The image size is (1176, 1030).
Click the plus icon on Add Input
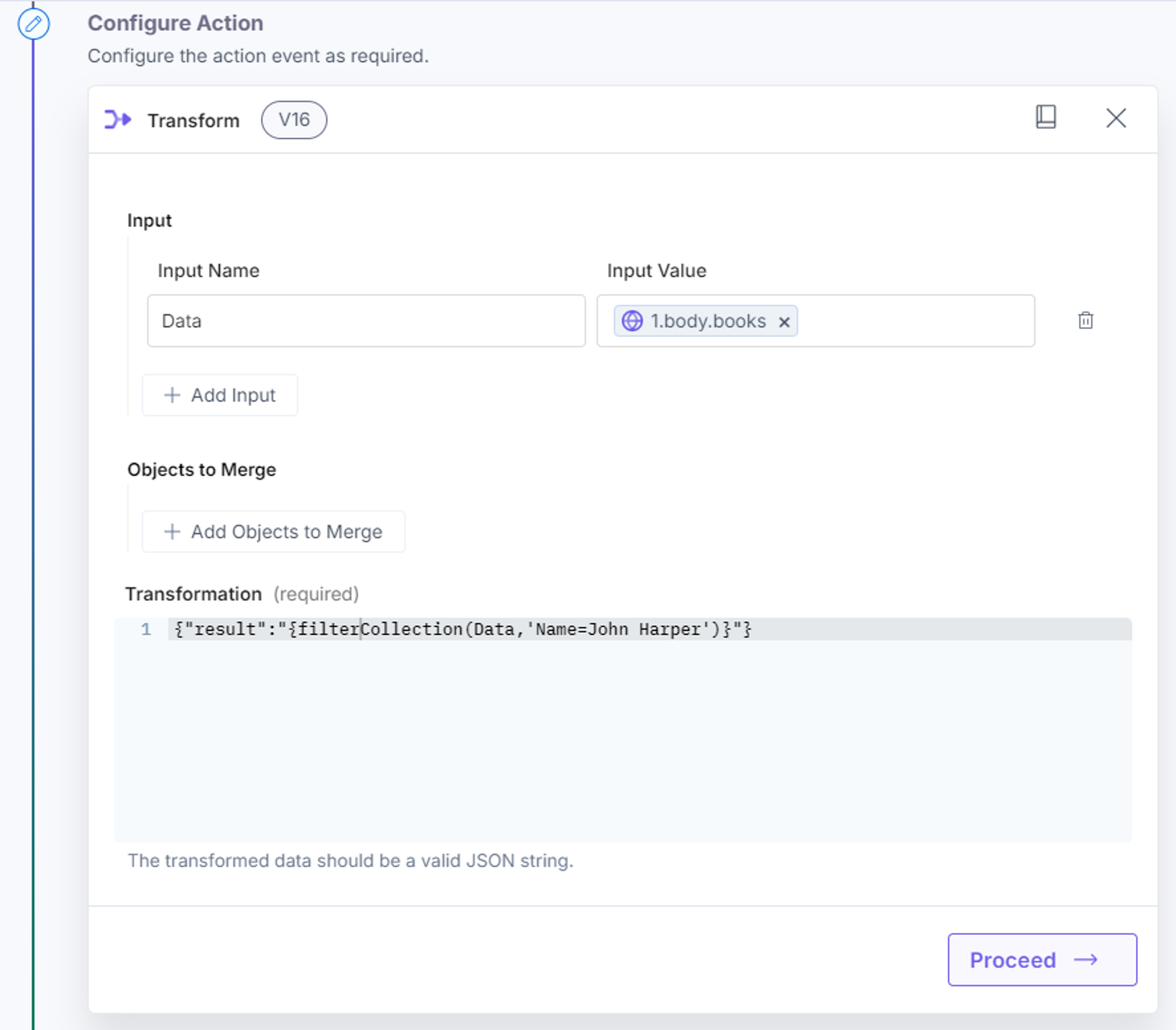172,395
